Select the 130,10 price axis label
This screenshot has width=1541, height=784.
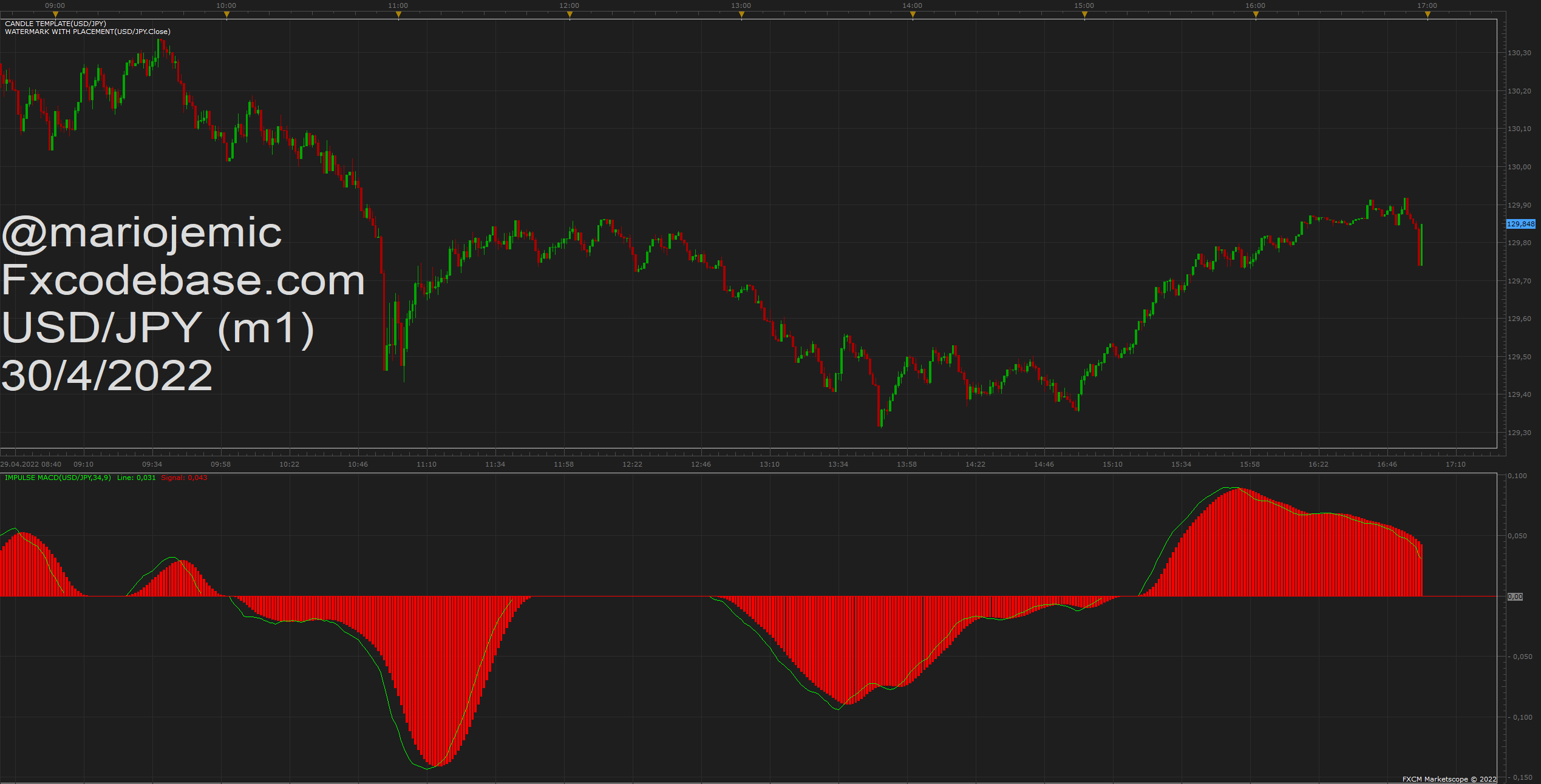(1520, 129)
